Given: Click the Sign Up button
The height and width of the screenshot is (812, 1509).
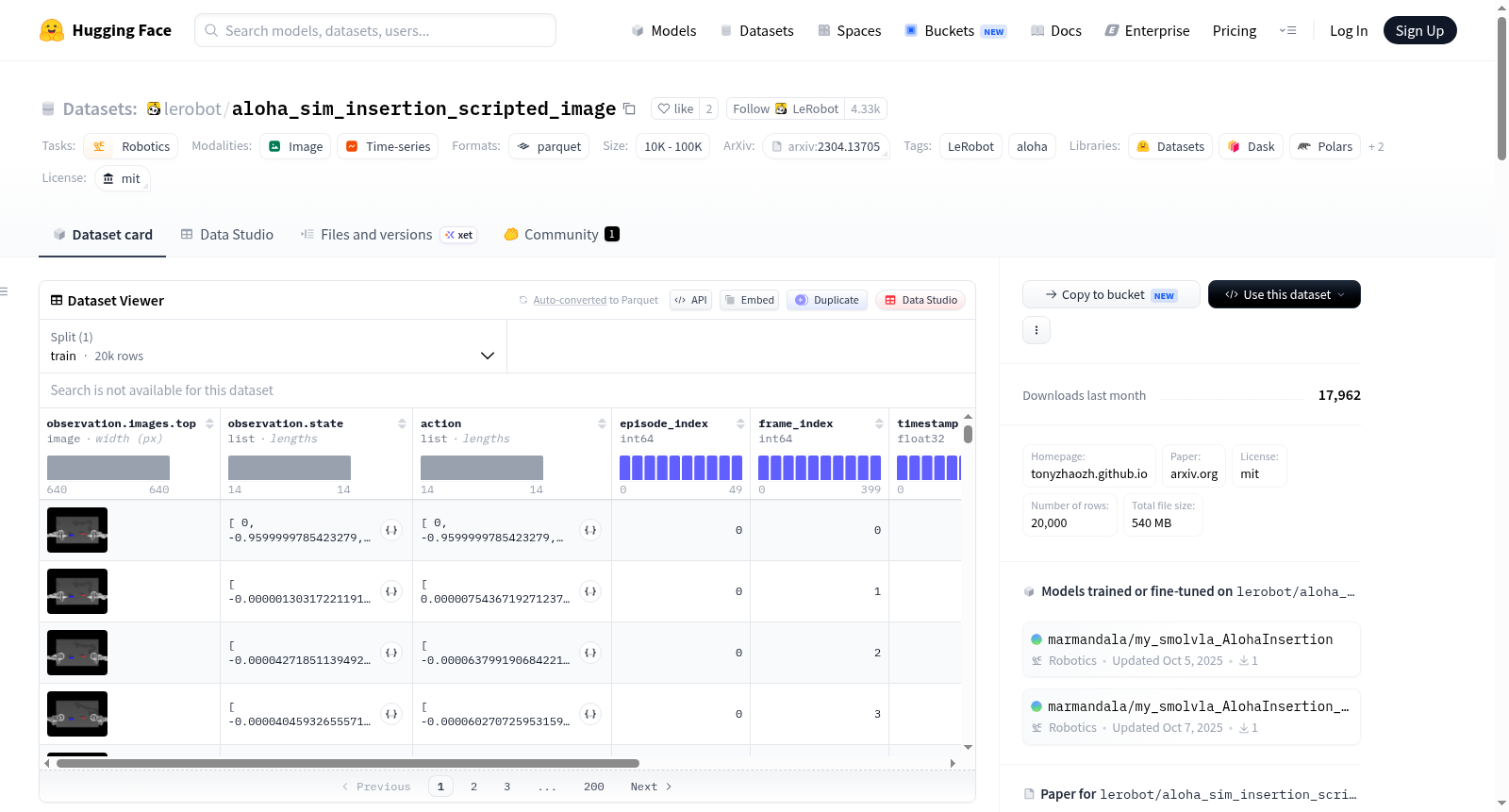Looking at the screenshot, I should click(x=1419, y=30).
